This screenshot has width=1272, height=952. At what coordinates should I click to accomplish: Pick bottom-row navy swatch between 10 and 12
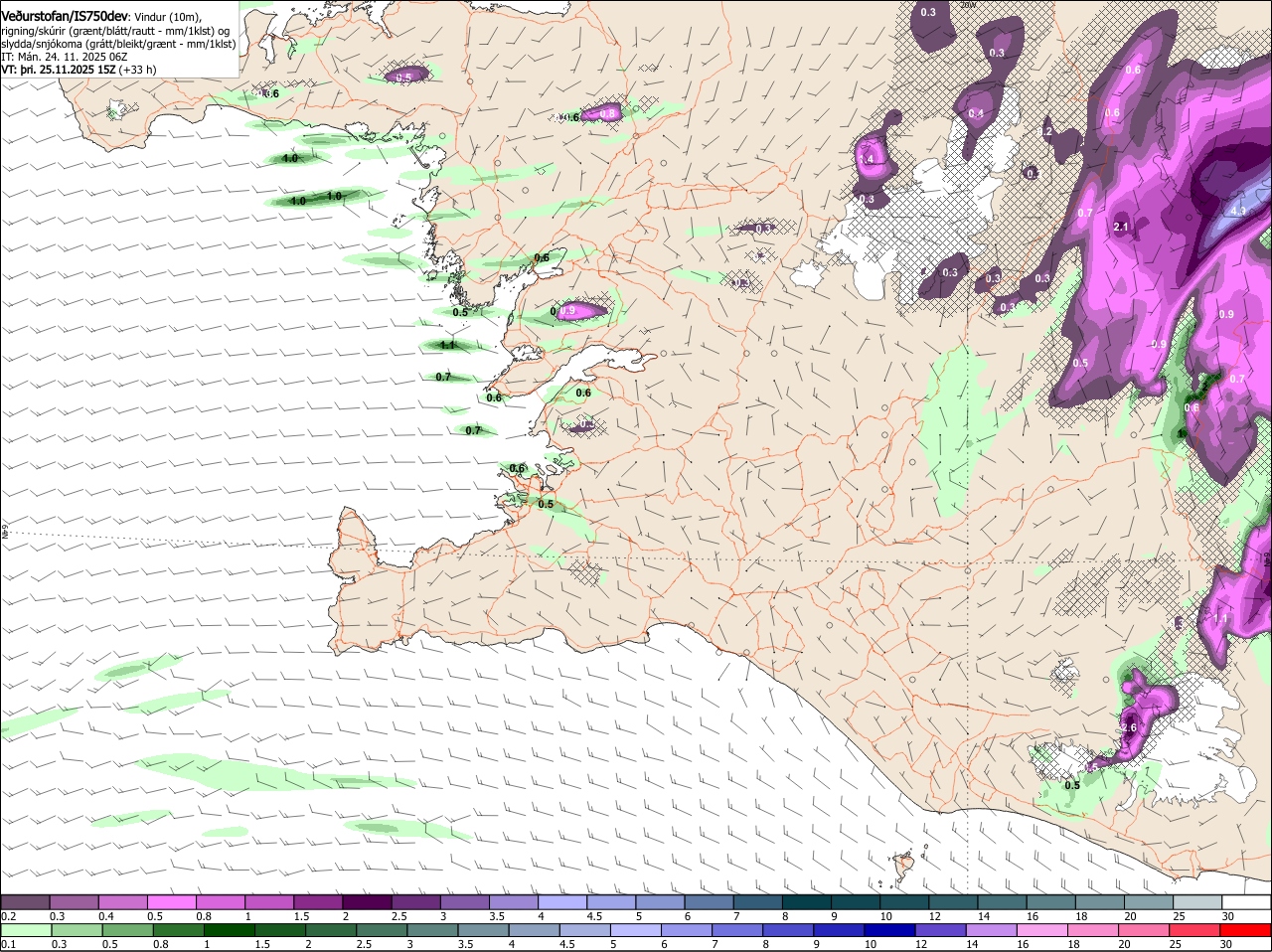pyautogui.click(x=889, y=930)
